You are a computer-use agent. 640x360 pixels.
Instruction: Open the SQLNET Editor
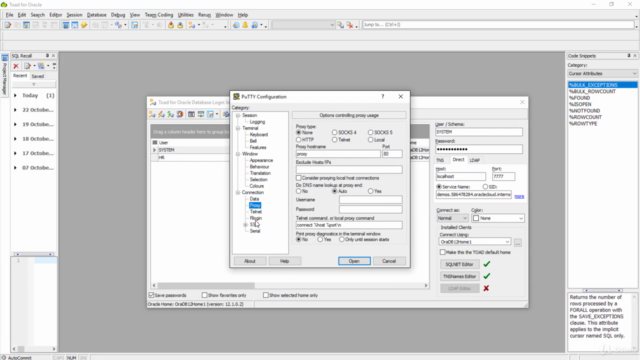459,264
